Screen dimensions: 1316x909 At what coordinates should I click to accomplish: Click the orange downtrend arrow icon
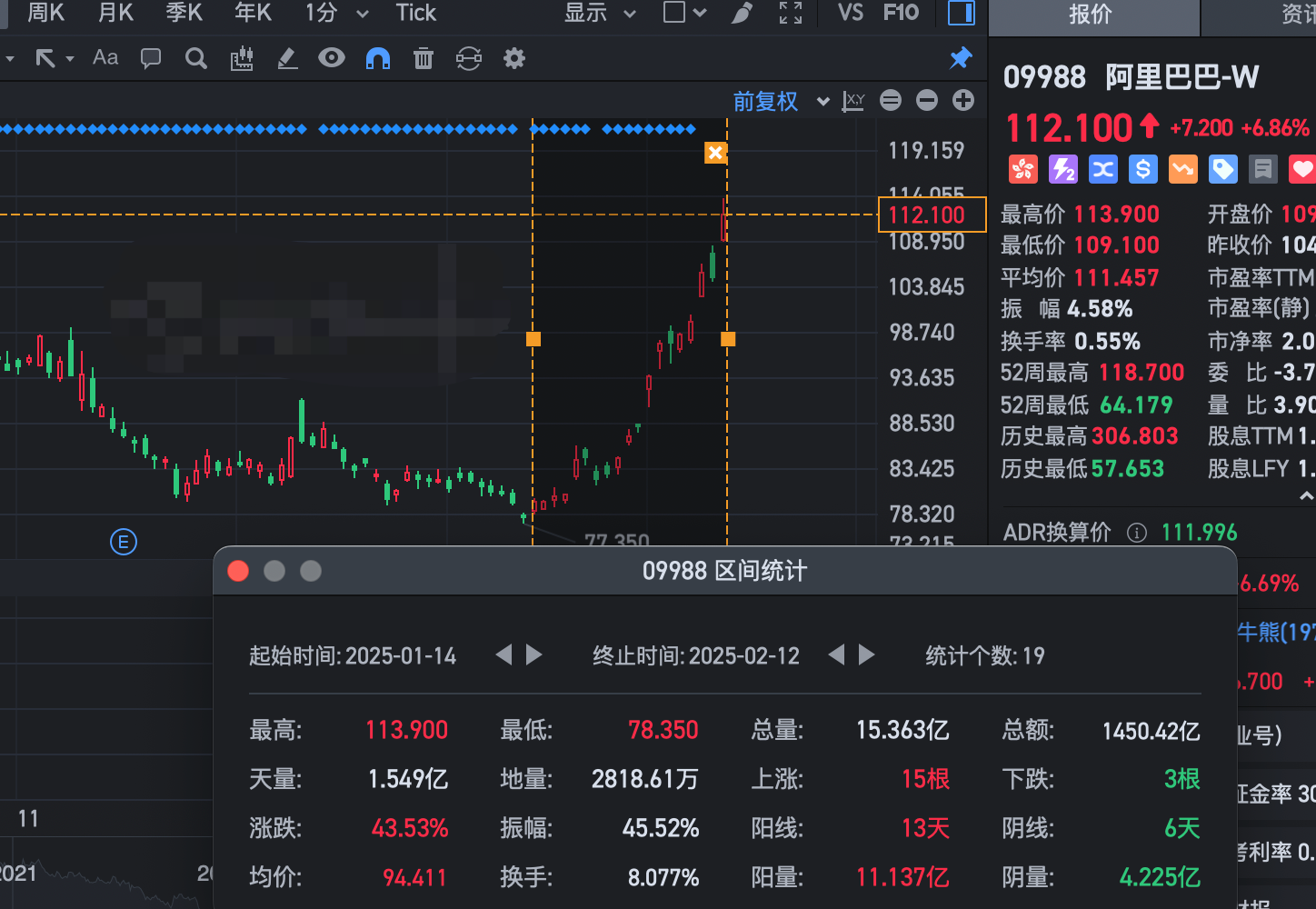coord(1182,169)
